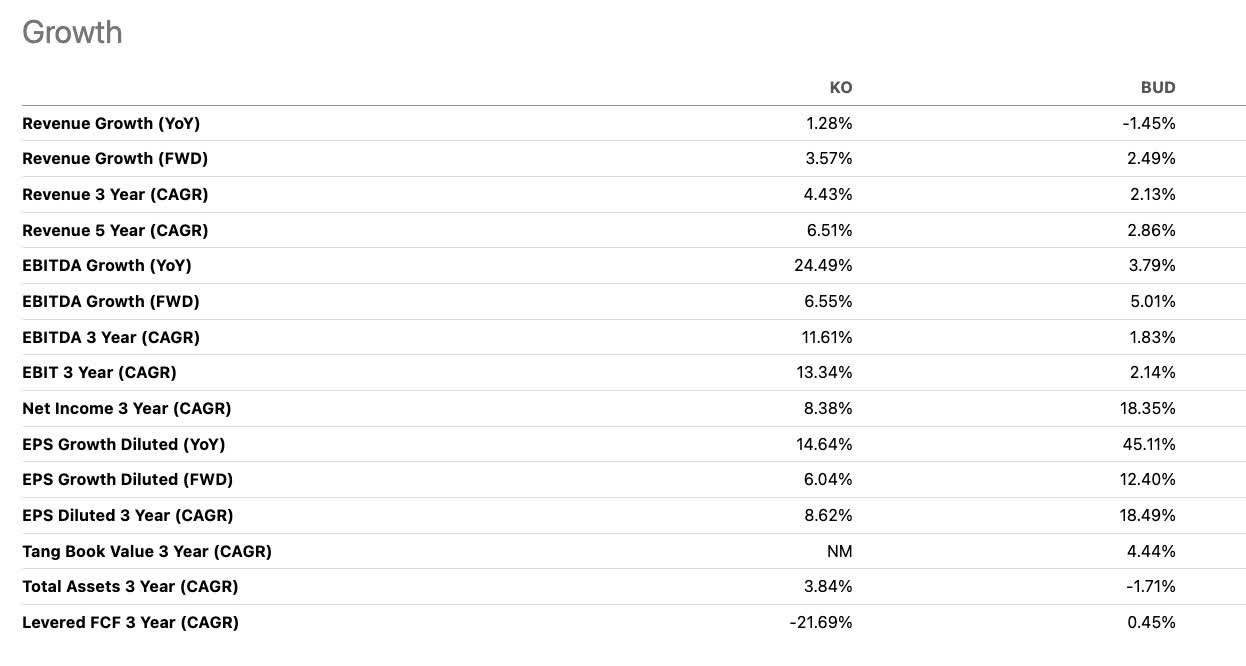Select the EBITDA Growth (FWD) label
Screen dimensions: 1246x666
(x=111, y=301)
